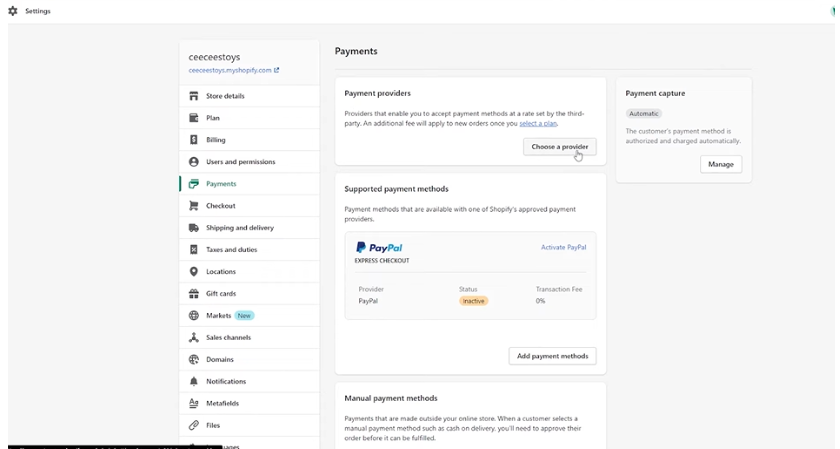Click Choose a provider button
840x449 pixels.
pos(560,147)
